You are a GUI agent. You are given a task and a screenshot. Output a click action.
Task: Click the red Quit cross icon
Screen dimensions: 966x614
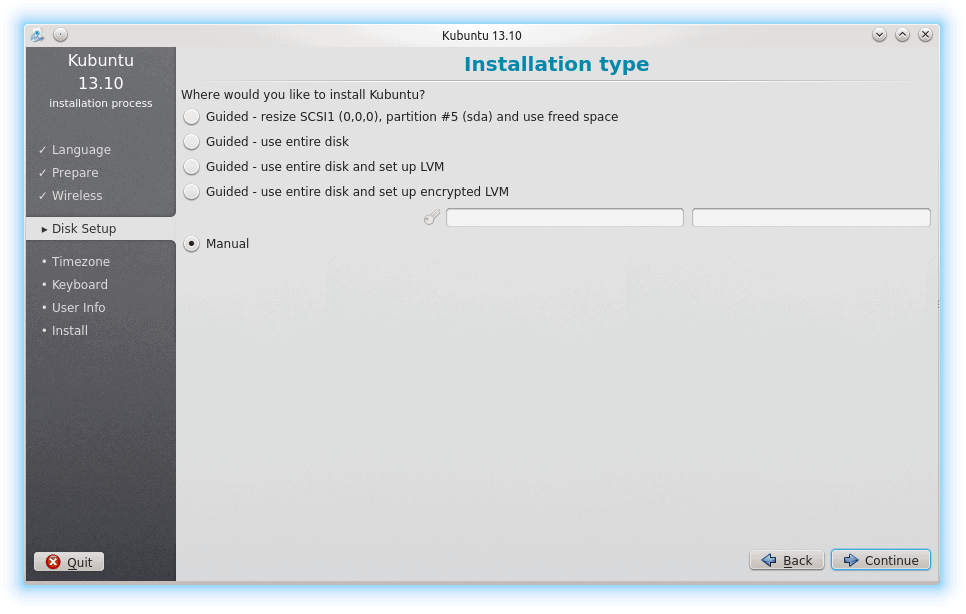click(54, 562)
